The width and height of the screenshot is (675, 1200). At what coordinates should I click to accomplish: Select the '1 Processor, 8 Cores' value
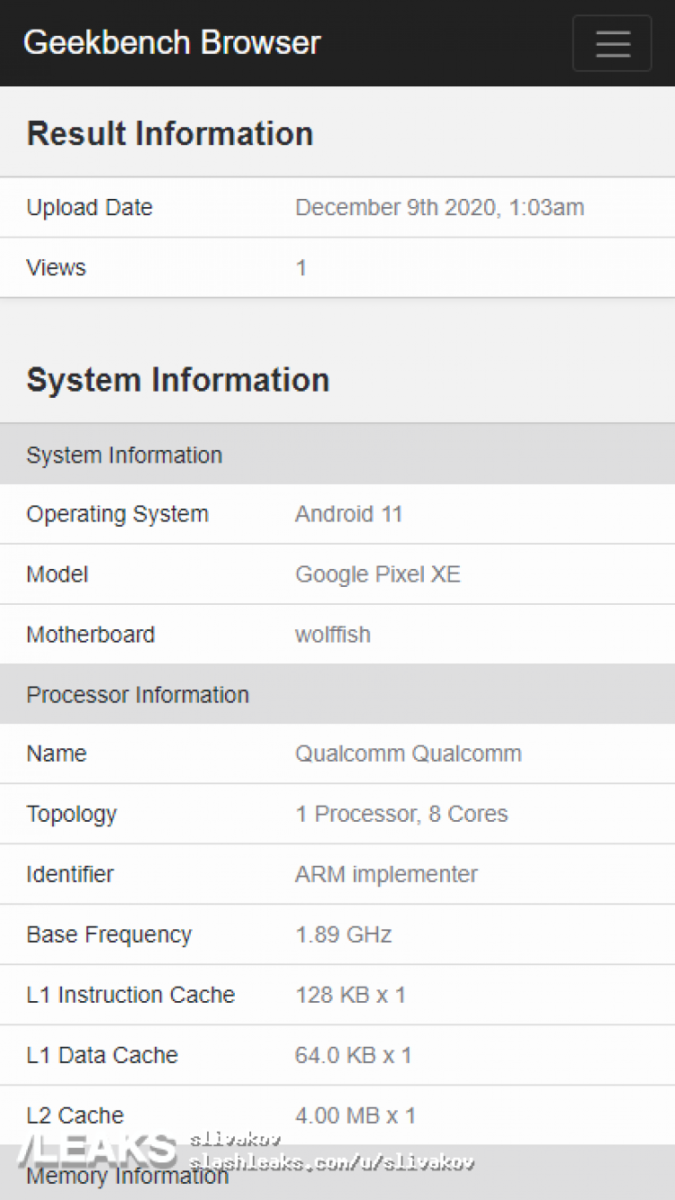pos(402,815)
